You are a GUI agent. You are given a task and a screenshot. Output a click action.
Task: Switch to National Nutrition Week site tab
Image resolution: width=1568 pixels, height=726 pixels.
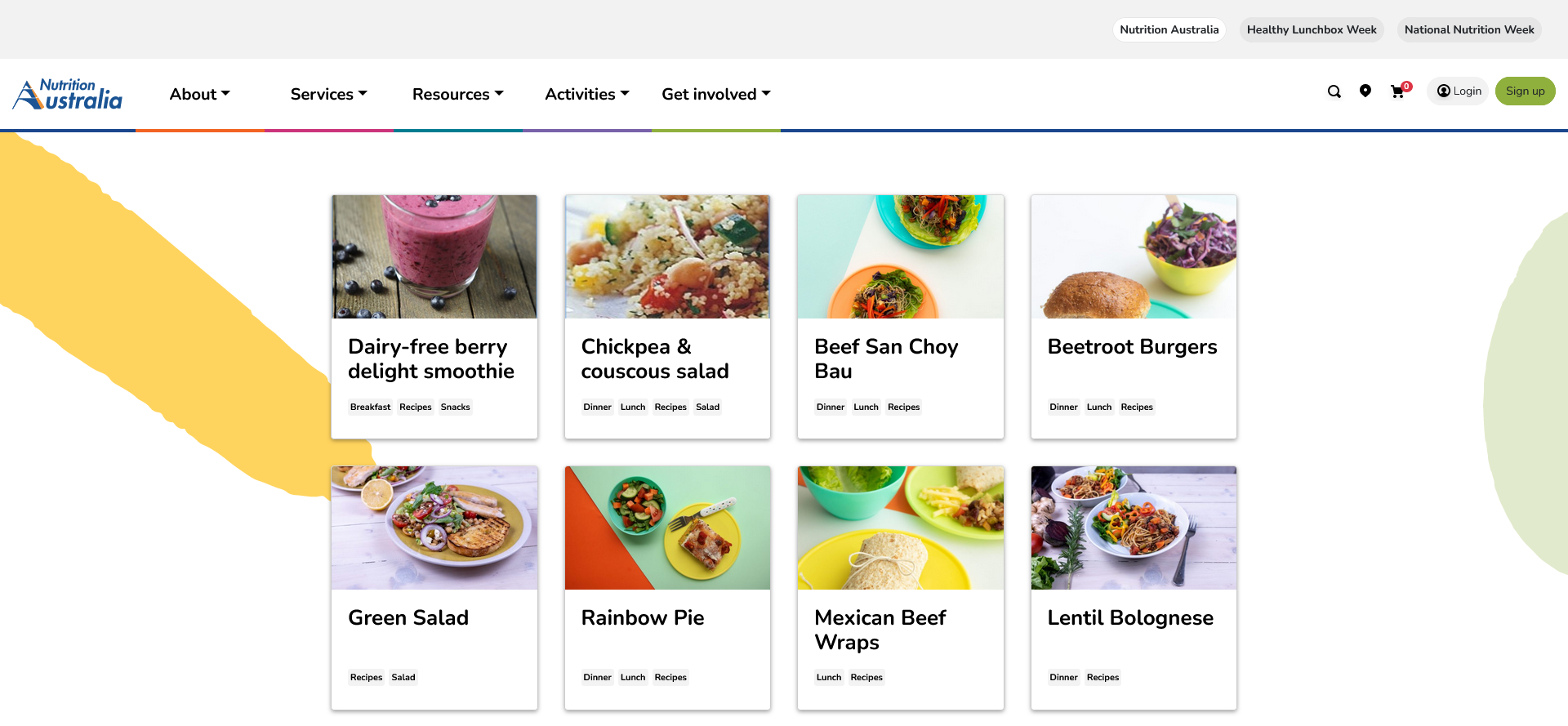coord(1468,29)
